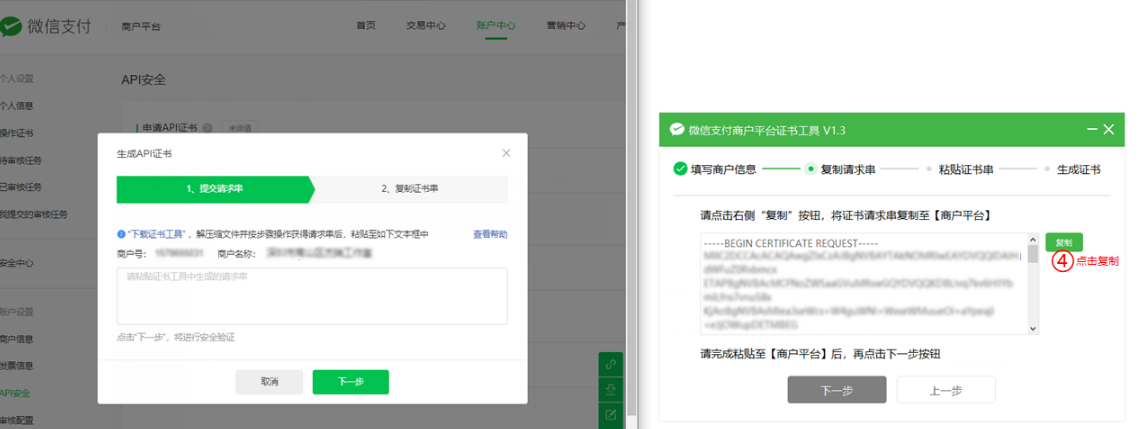
Task: Go to the 营销中心 navigation tab
Action: click(x=566, y=26)
